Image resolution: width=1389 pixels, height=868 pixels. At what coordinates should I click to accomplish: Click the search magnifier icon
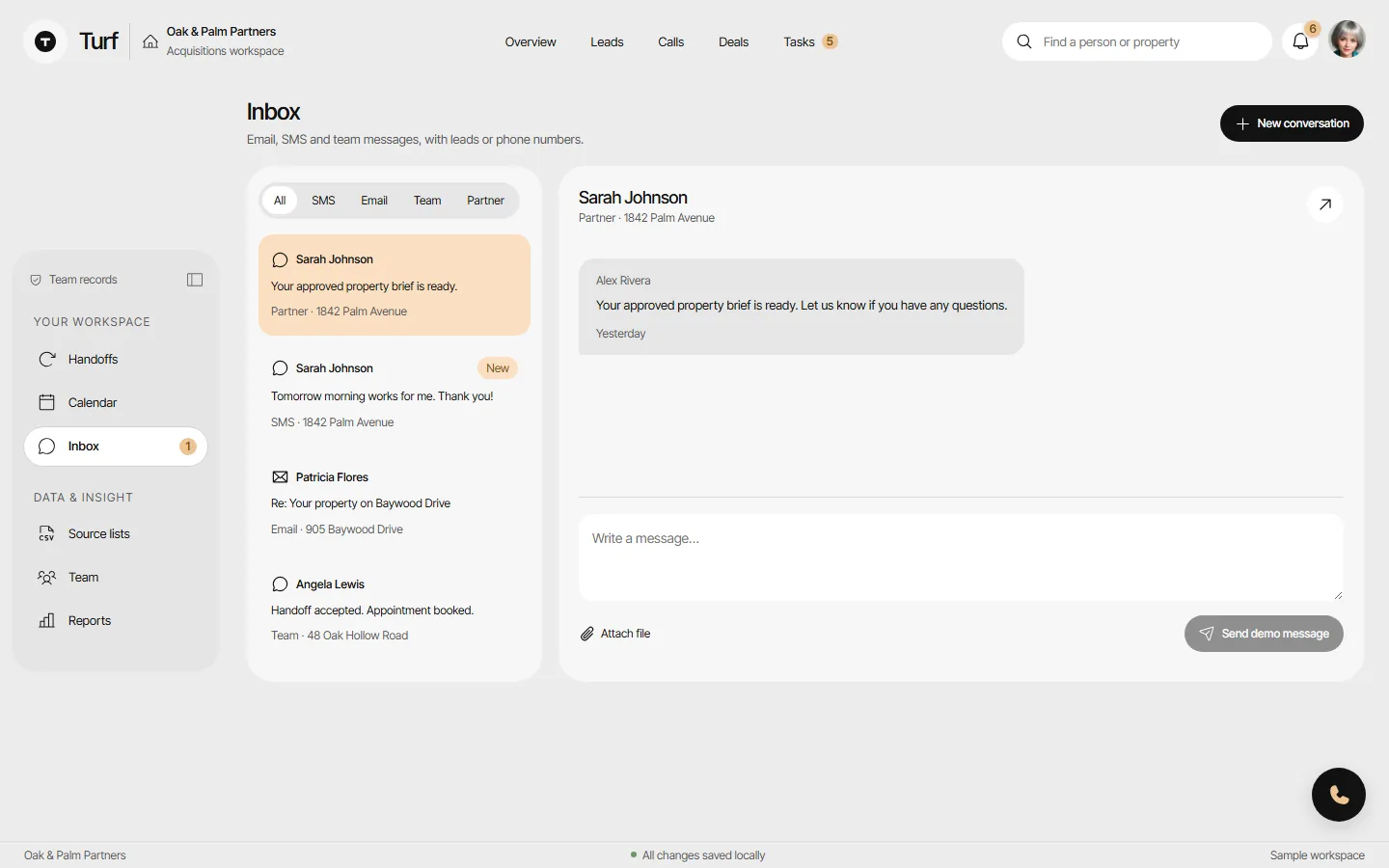pos(1024,41)
